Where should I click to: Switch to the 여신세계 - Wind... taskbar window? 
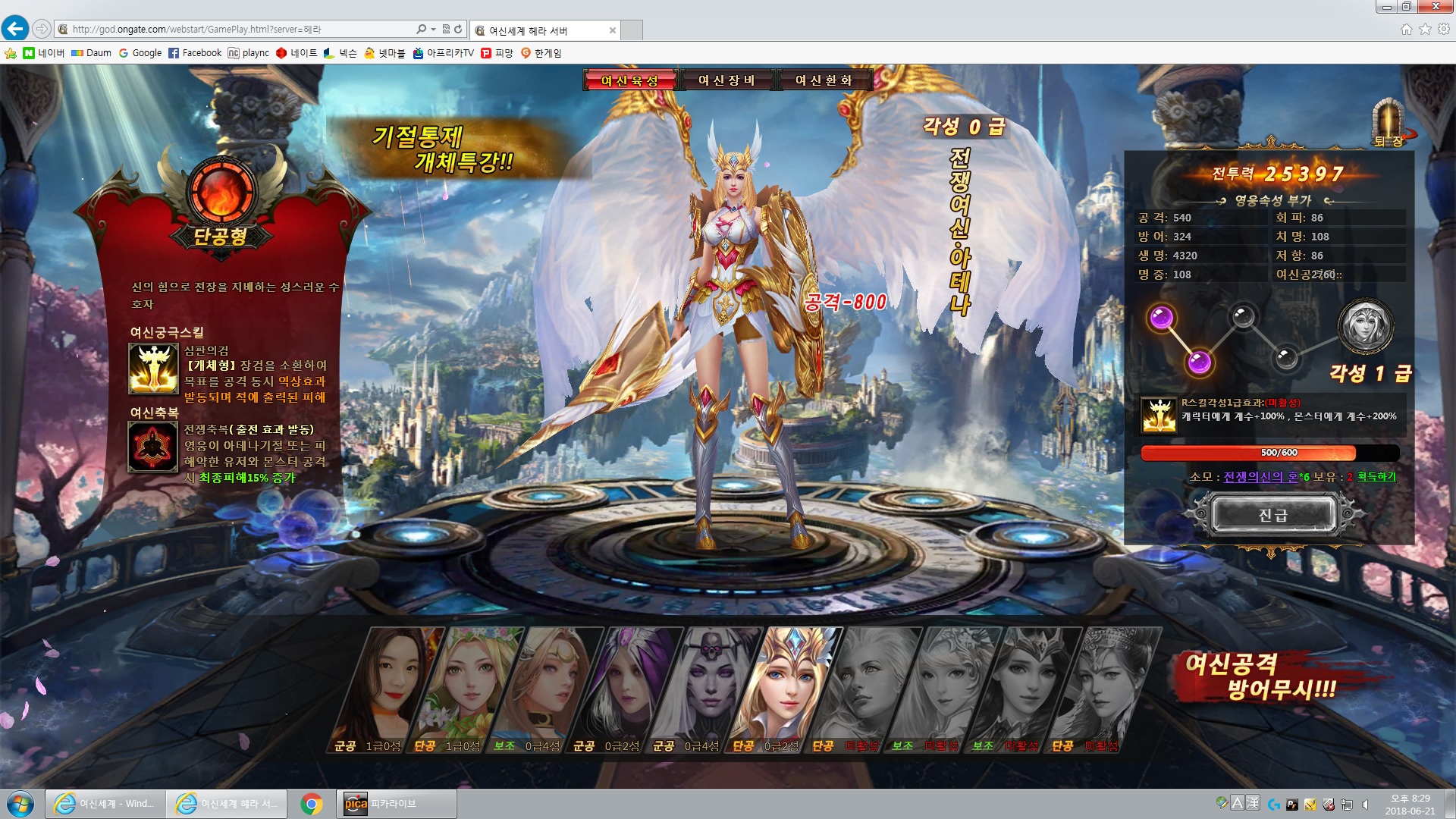tap(105, 804)
